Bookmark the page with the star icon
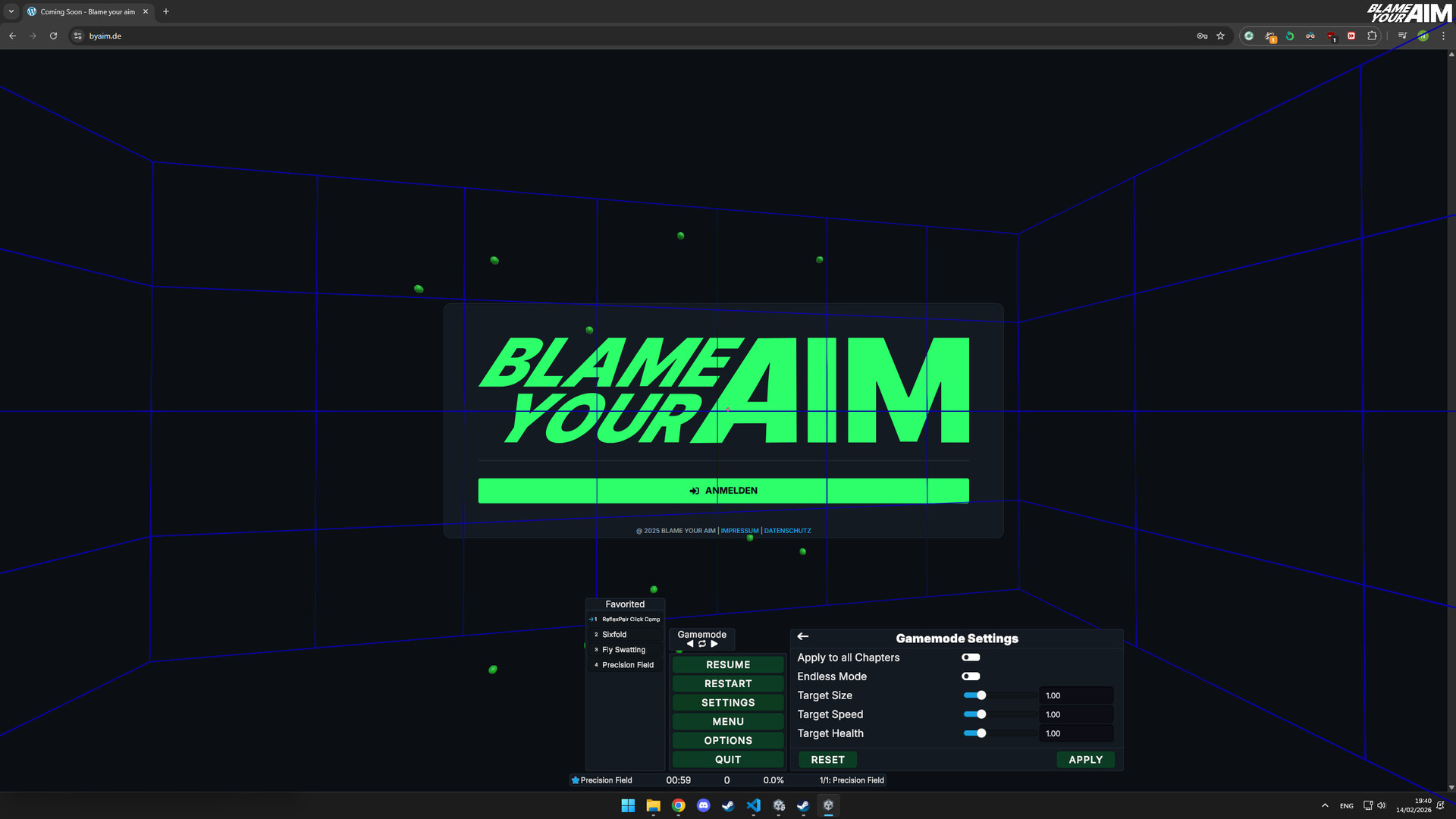The image size is (1456, 819). 1220,36
